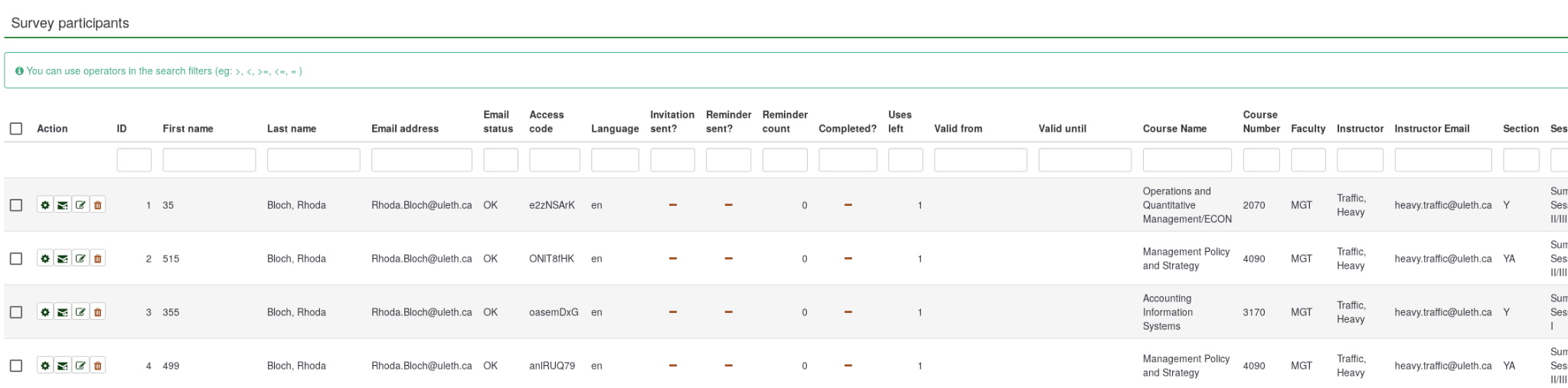The height and width of the screenshot is (388, 1568).
Task: Click course number 3170 cell
Action: point(1254,312)
